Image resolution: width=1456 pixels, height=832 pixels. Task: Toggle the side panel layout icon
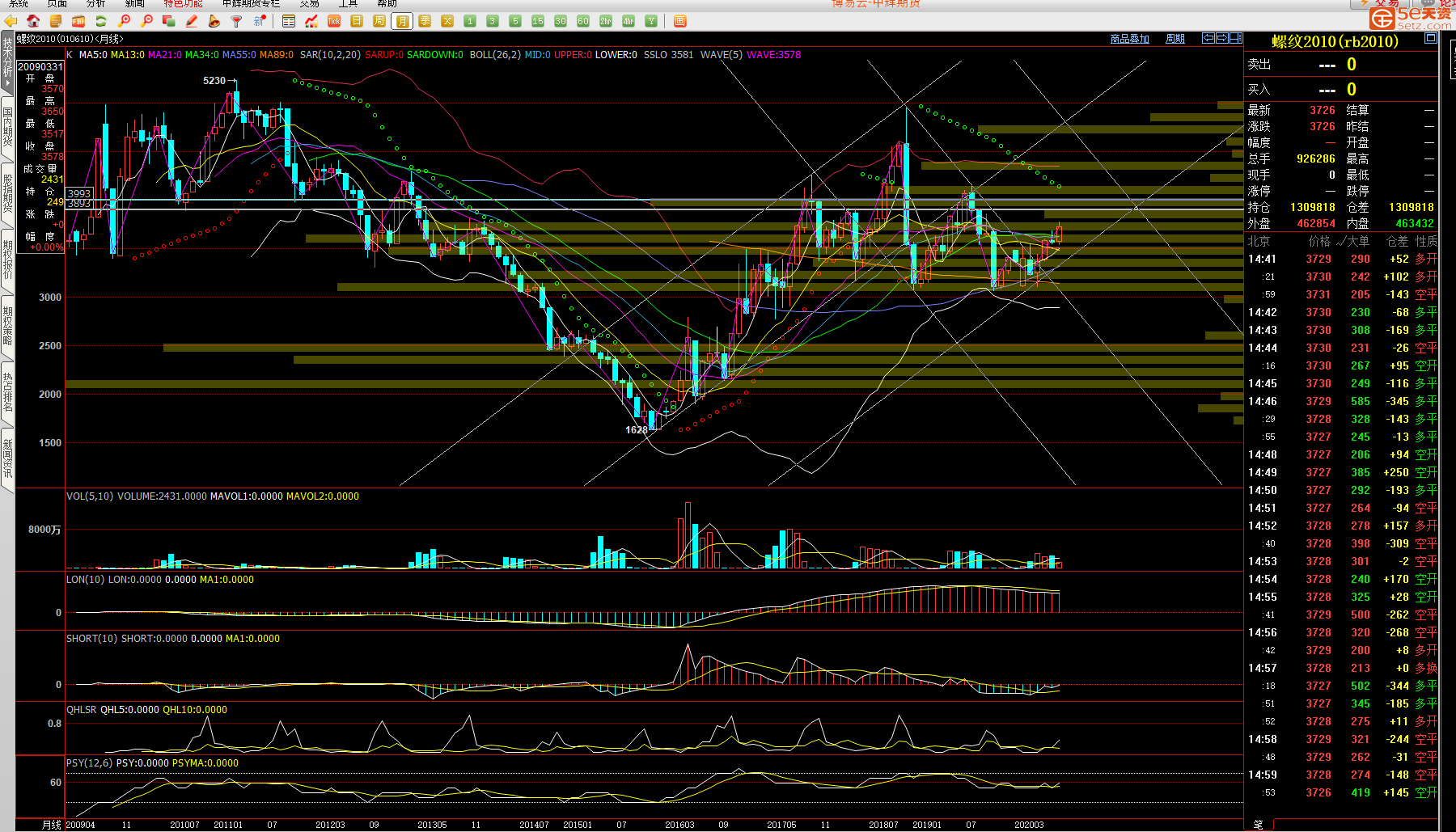(1234, 38)
